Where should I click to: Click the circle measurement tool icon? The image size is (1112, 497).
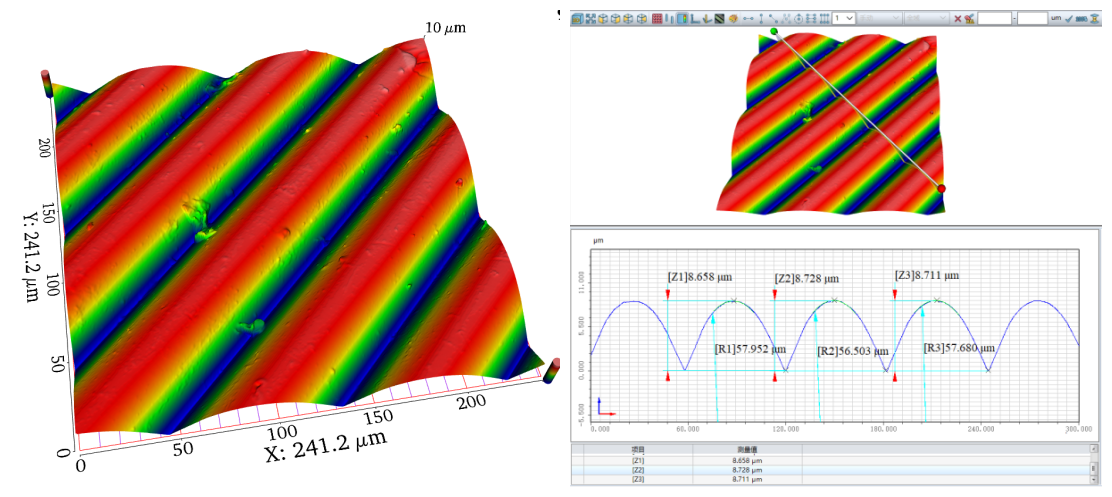tap(798, 18)
